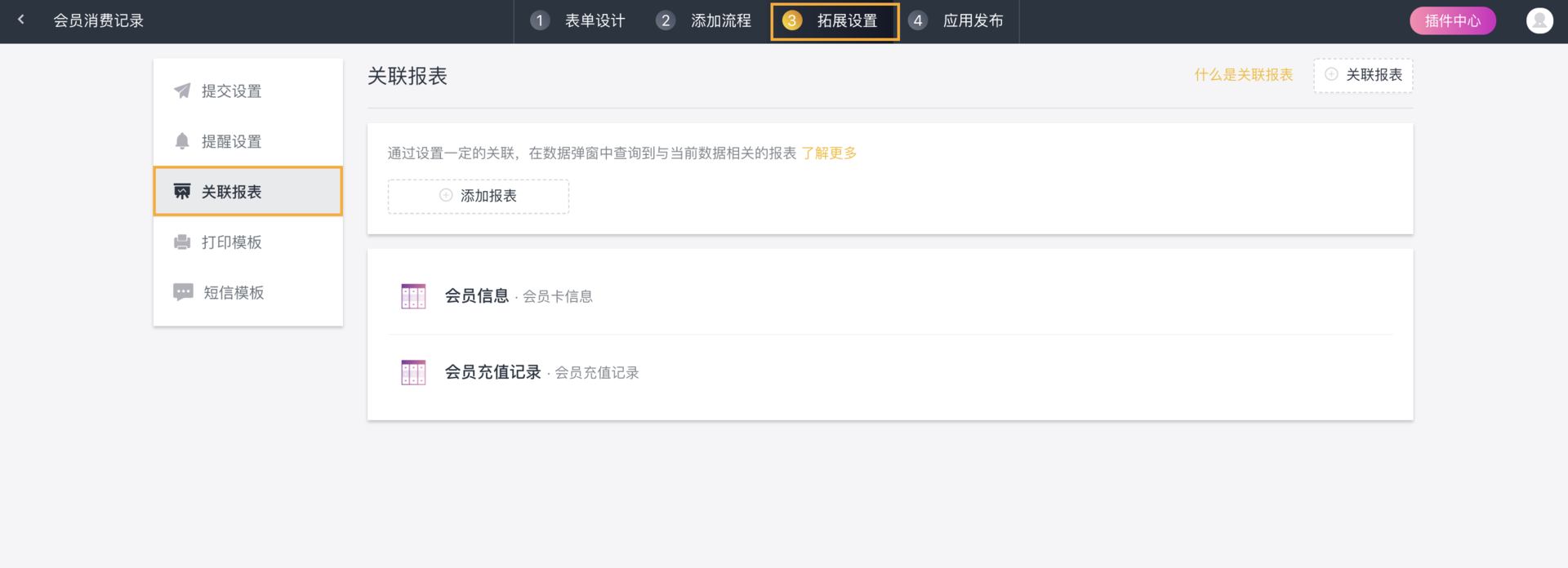Click the 了解更多 link

pyautogui.click(x=829, y=153)
